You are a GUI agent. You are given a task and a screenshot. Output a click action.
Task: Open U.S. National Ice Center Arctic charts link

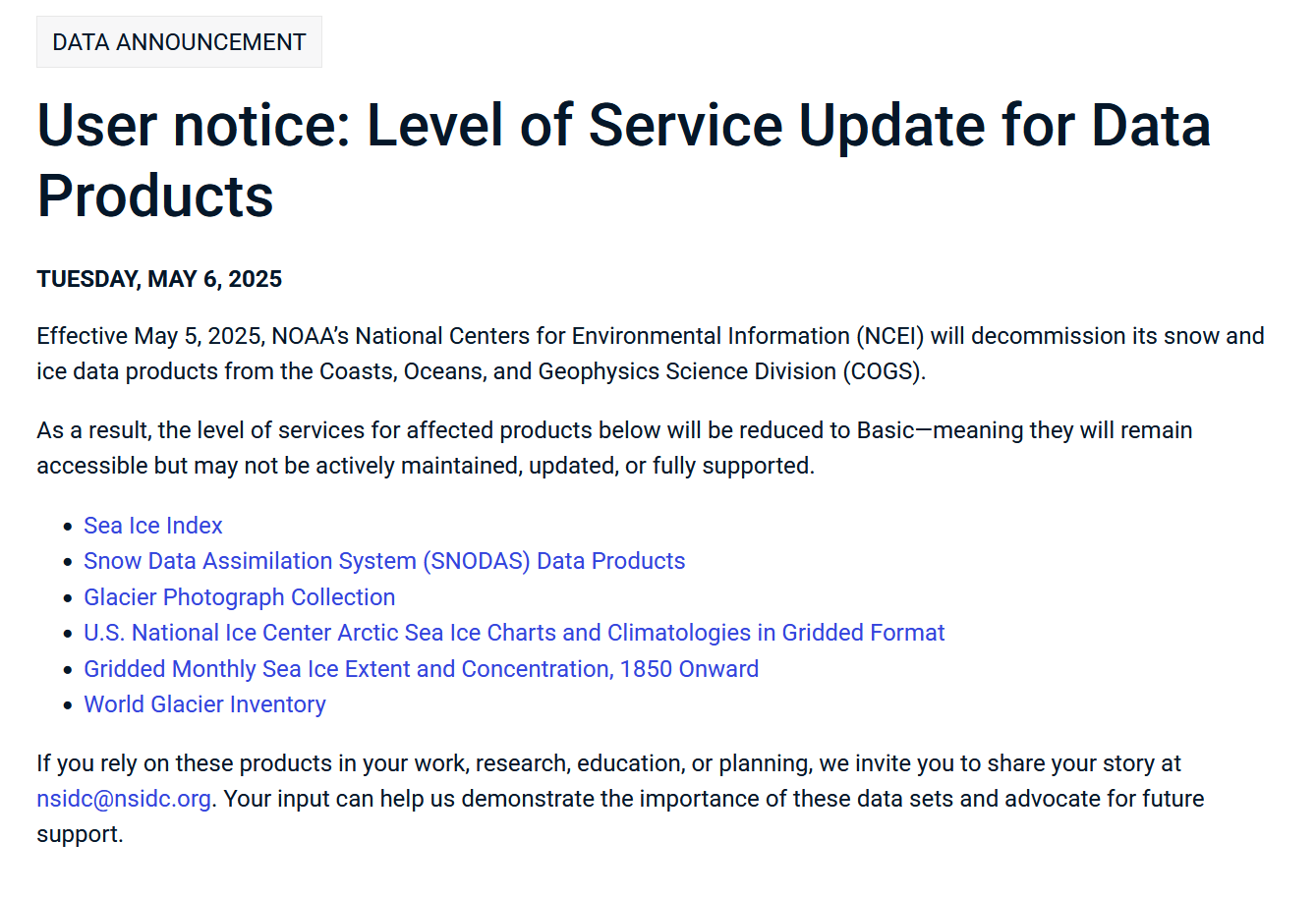point(514,633)
